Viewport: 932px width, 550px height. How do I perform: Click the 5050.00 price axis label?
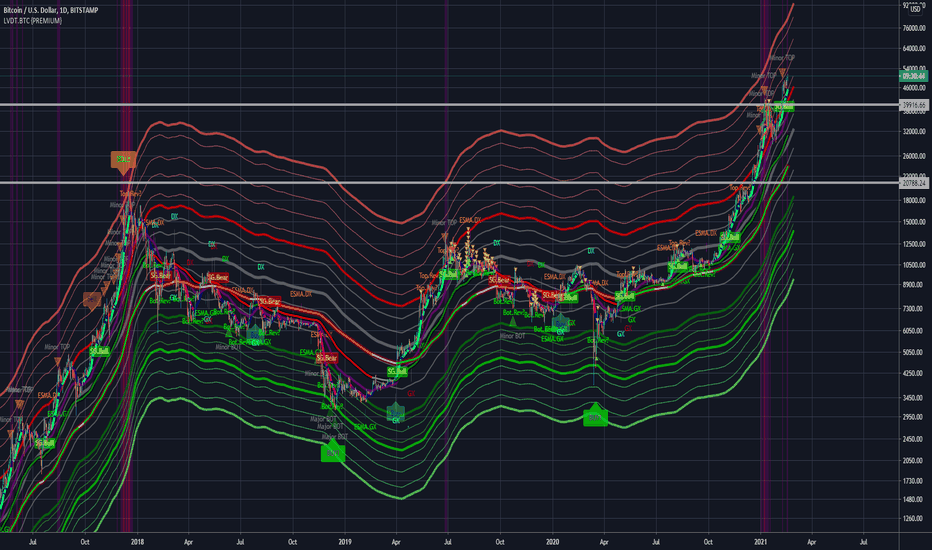(x=914, y=353)
